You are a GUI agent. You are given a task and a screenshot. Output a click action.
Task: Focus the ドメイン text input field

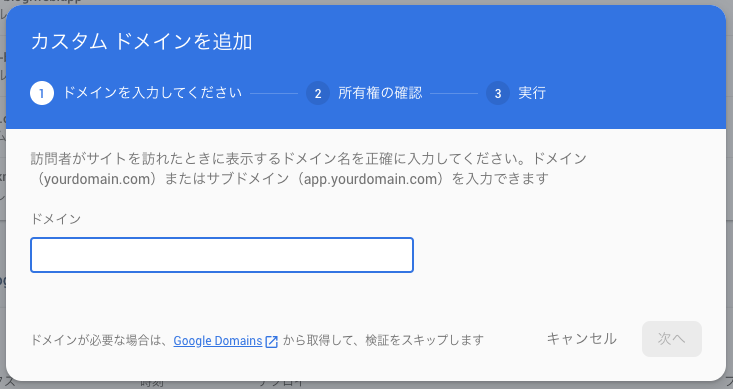222,255
